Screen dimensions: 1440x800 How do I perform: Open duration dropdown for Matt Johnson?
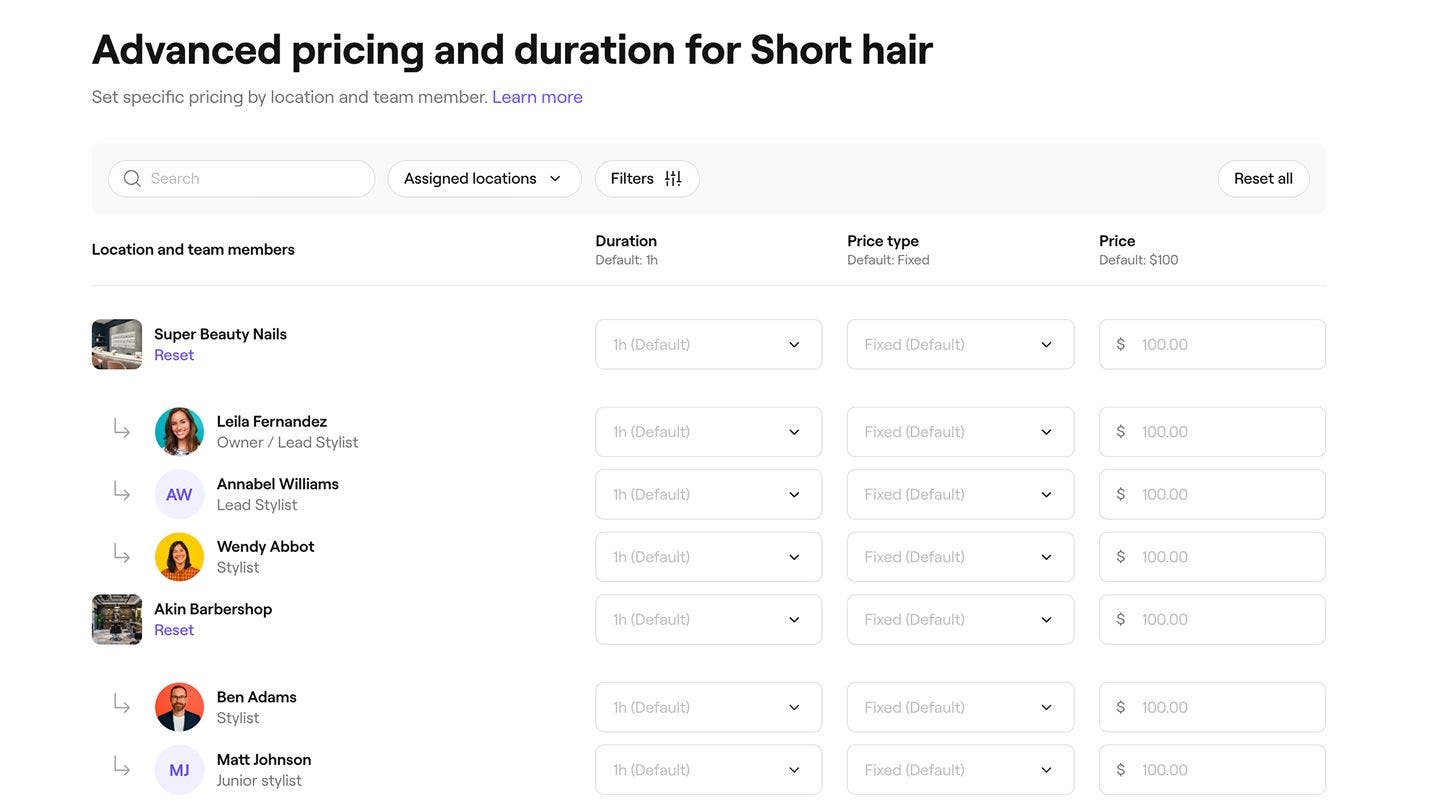[x=708, y=770]
